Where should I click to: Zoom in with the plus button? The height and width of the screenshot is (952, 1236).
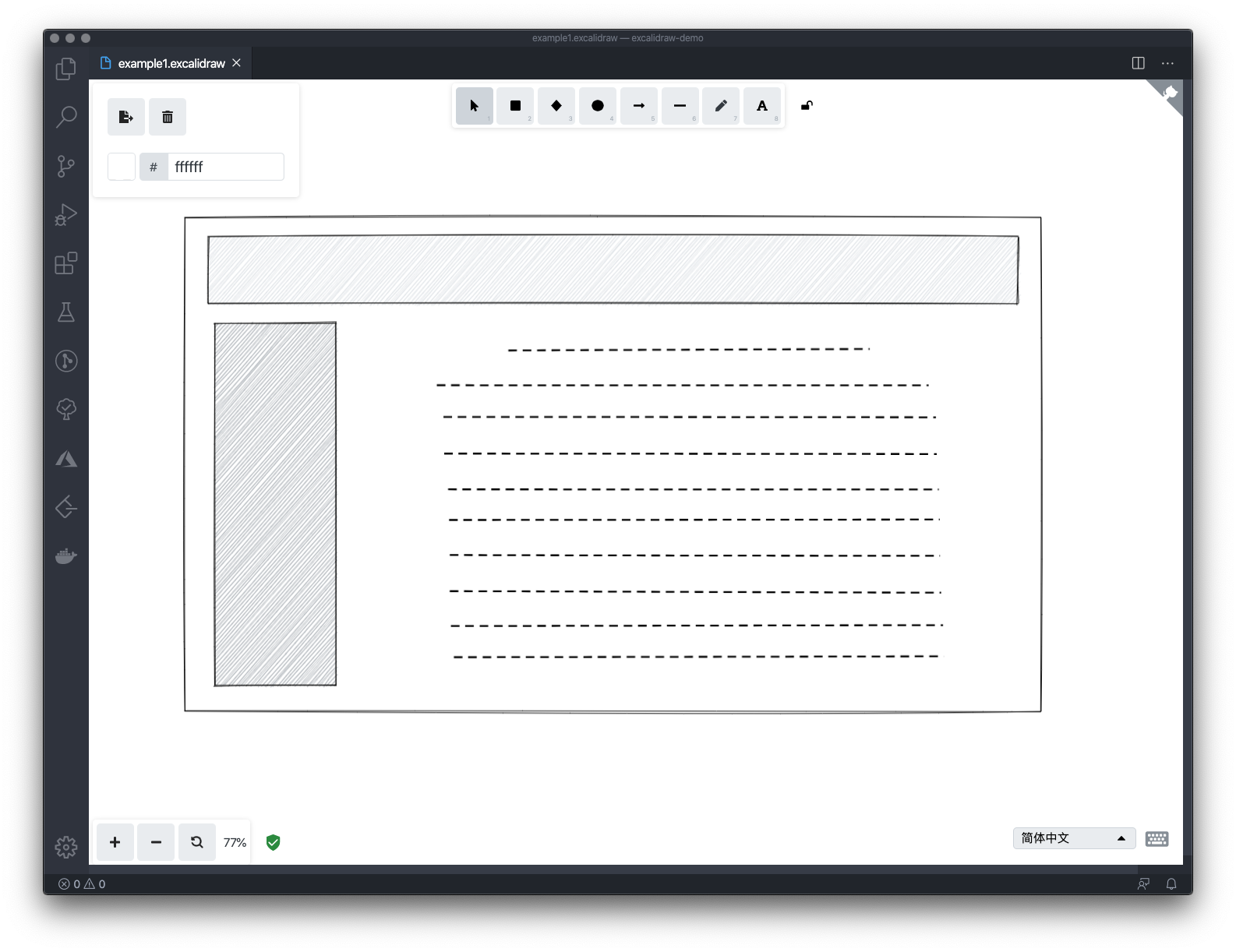(x=115, y=842)
